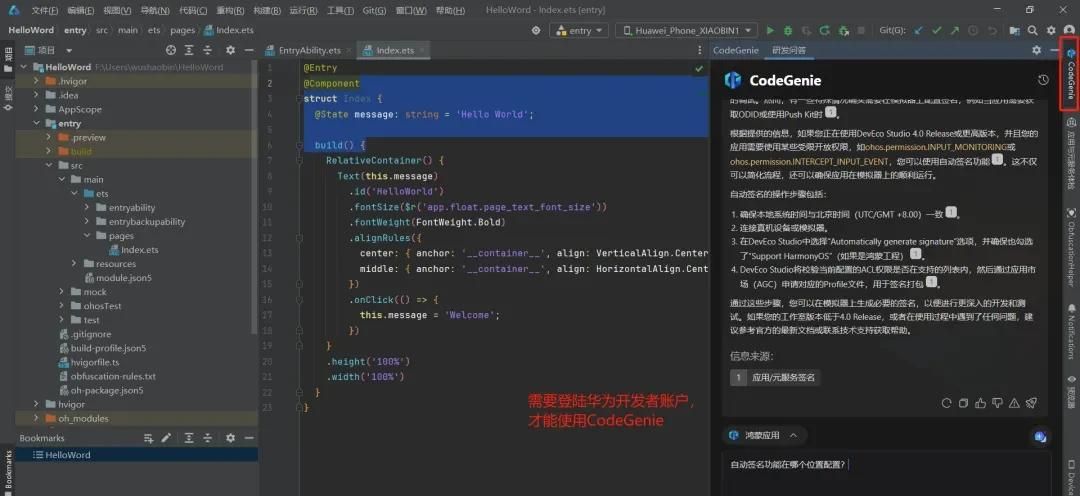This screenshot has width=1080, height=496.
Task: Open IDE settings gear in top toolbar
Action: click(1050, 30)
